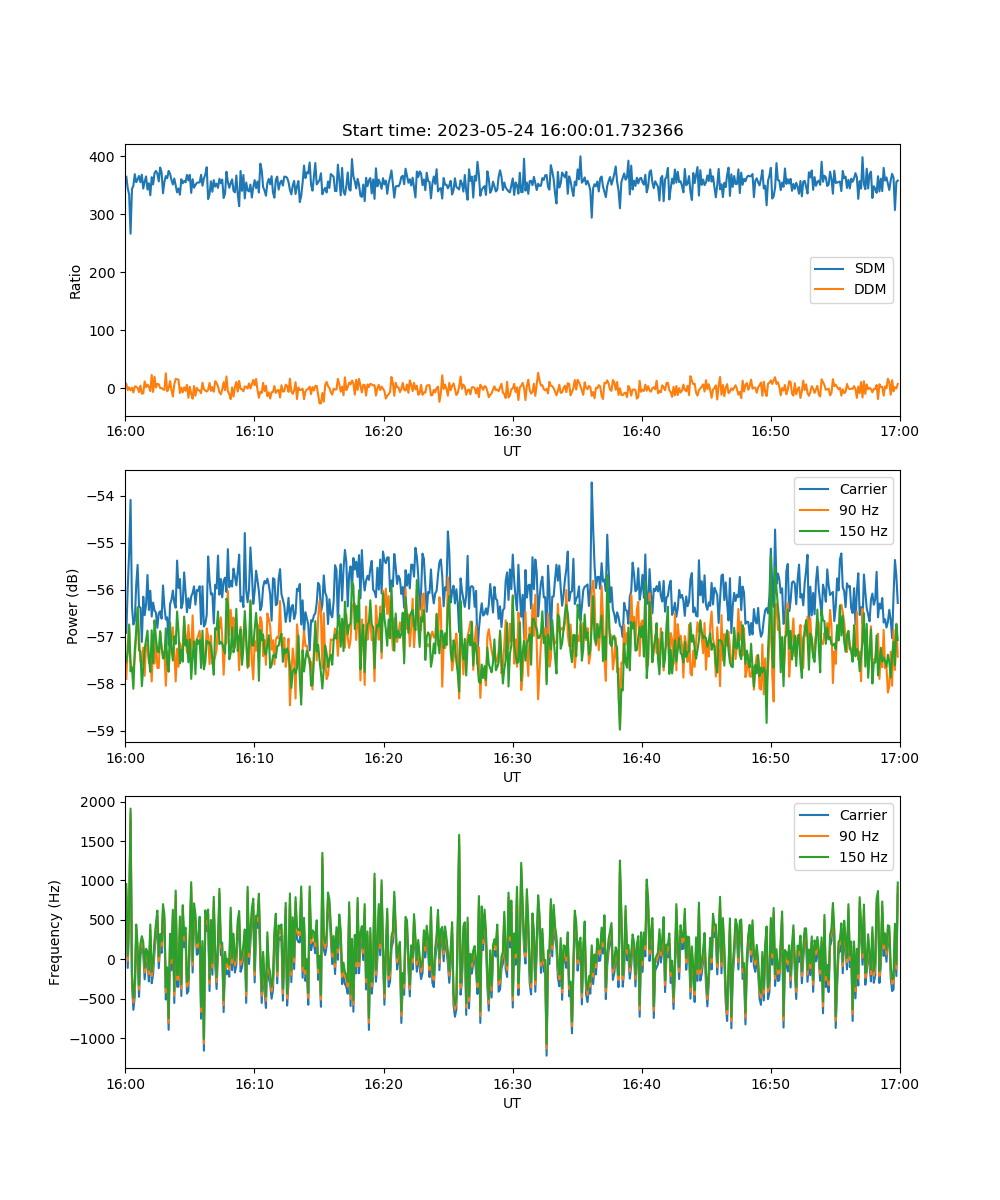Click the −56 tick on Power axis
The width and height of the screenshot is (1000, 1200).
point(104,590)
